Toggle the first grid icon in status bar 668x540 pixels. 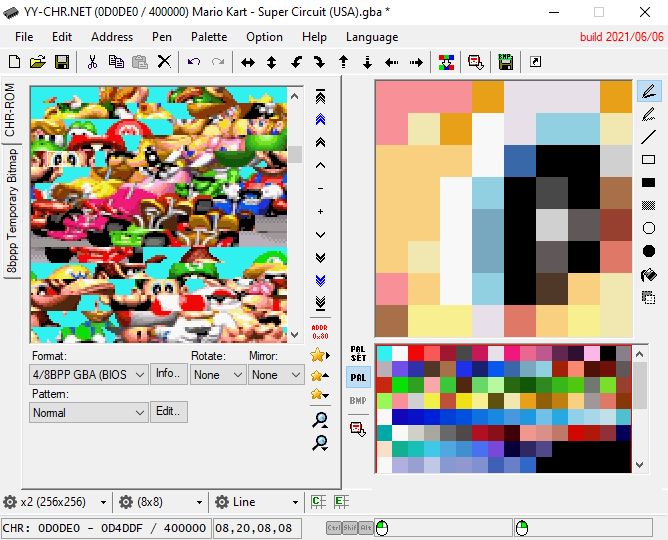pos(318,502)
